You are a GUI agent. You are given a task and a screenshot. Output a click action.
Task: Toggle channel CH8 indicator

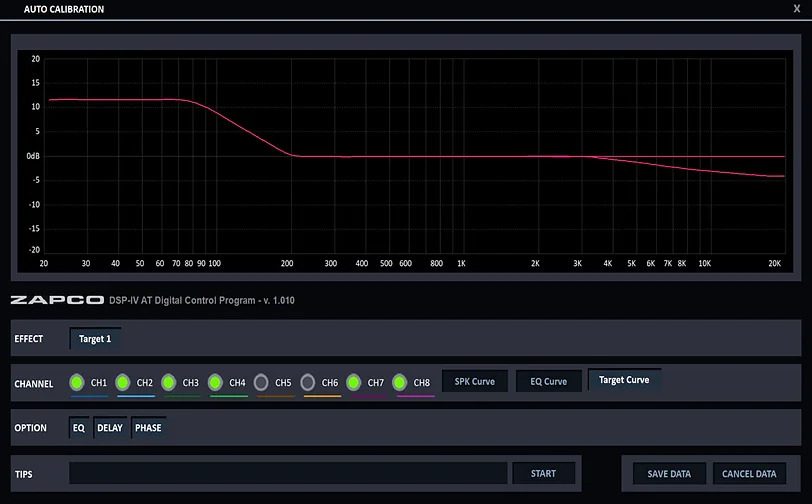pyautogui.click(x=400, y=383)
